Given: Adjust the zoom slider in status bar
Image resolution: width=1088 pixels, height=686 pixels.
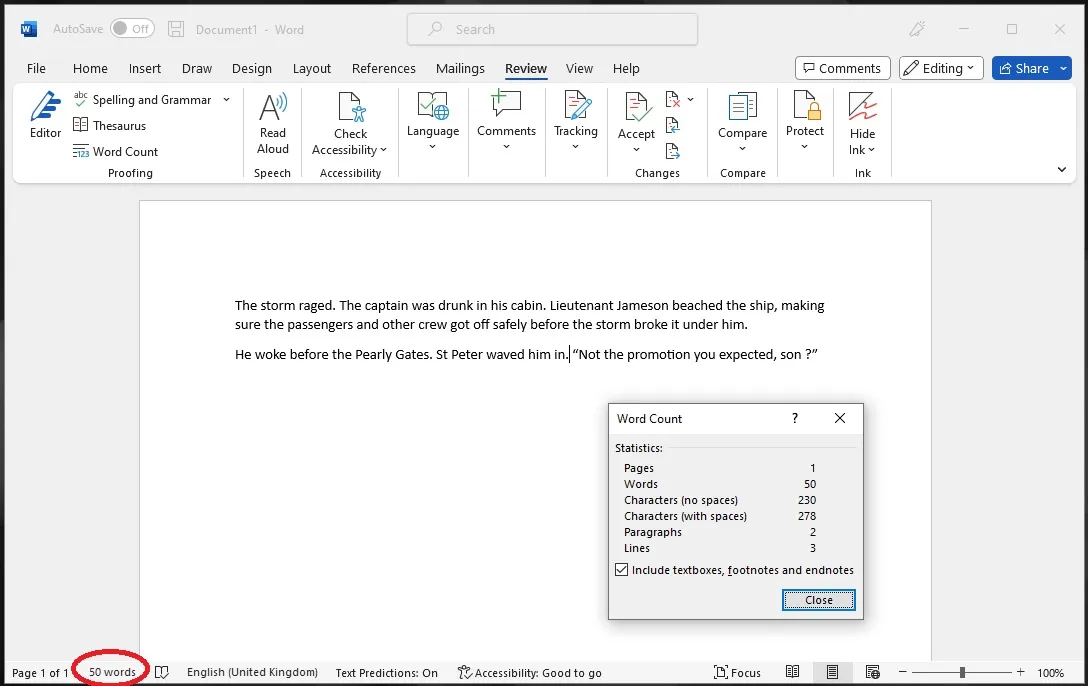Looking at the screenshot, I should pos(962,673).
